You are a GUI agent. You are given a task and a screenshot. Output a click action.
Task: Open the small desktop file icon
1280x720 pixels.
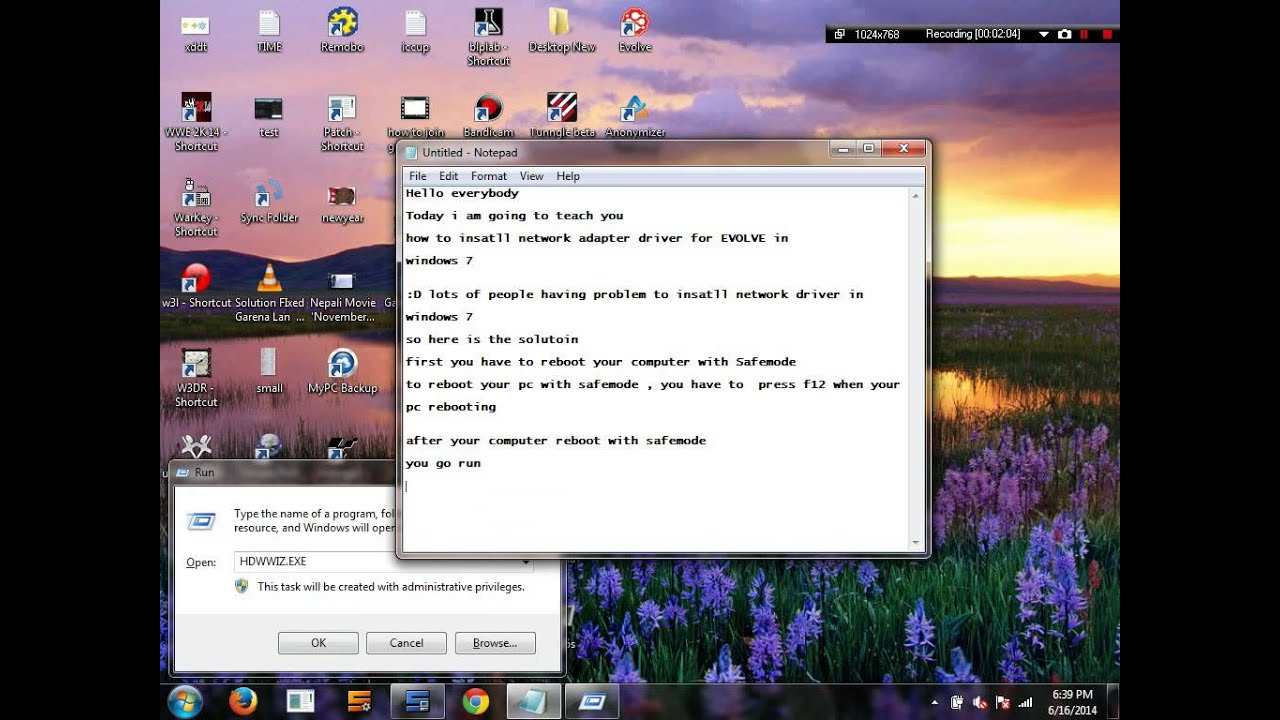(x=269, y=371)
